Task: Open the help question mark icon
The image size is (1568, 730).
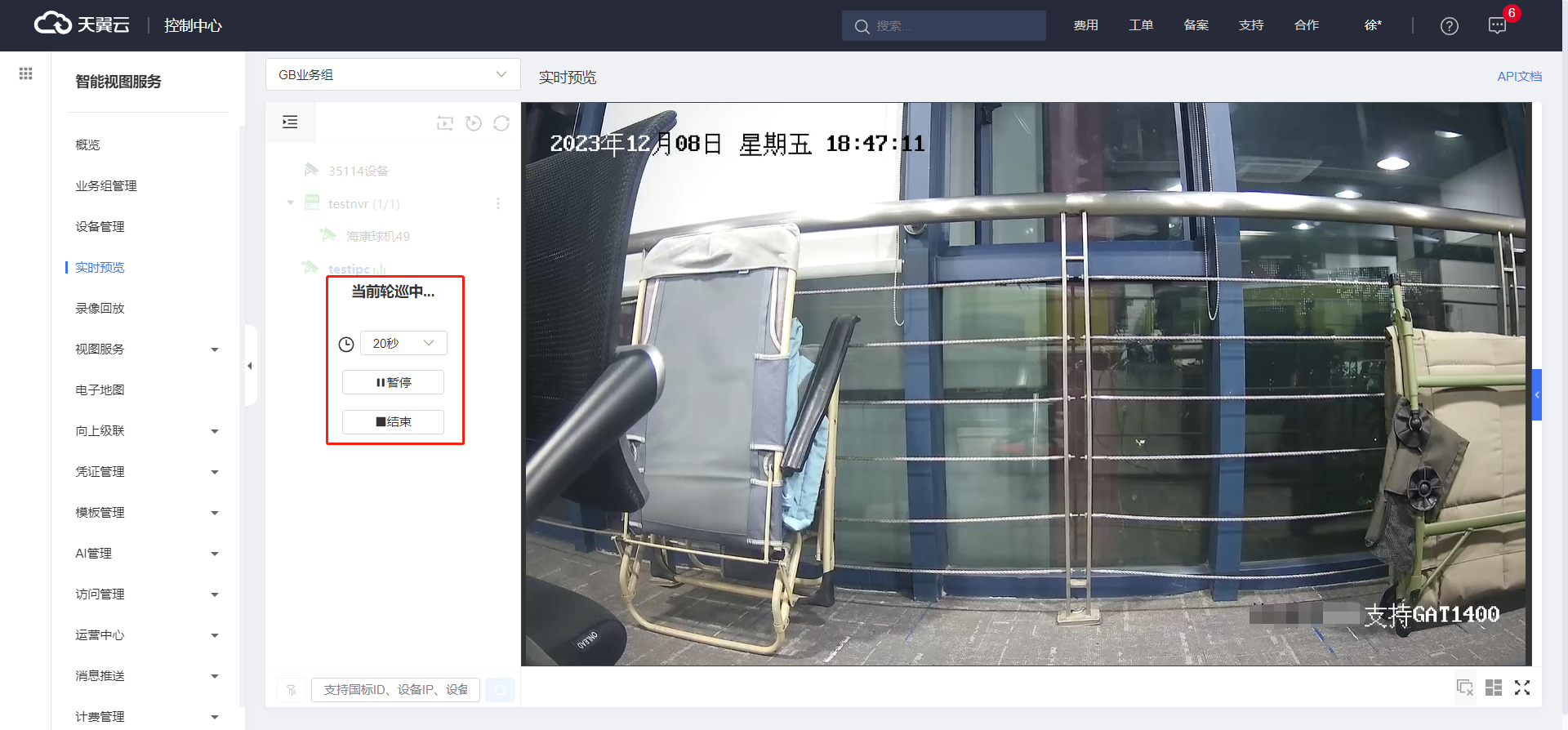Action: 1449,26
